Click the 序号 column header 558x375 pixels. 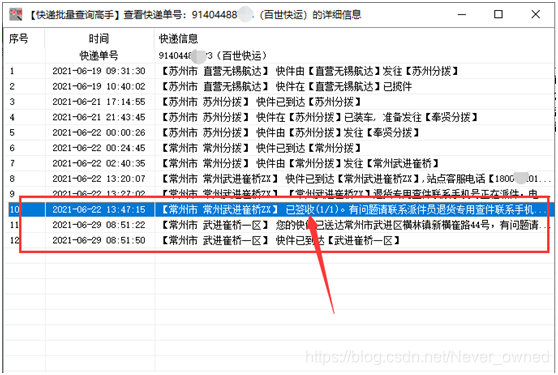(x=19, y=38)
